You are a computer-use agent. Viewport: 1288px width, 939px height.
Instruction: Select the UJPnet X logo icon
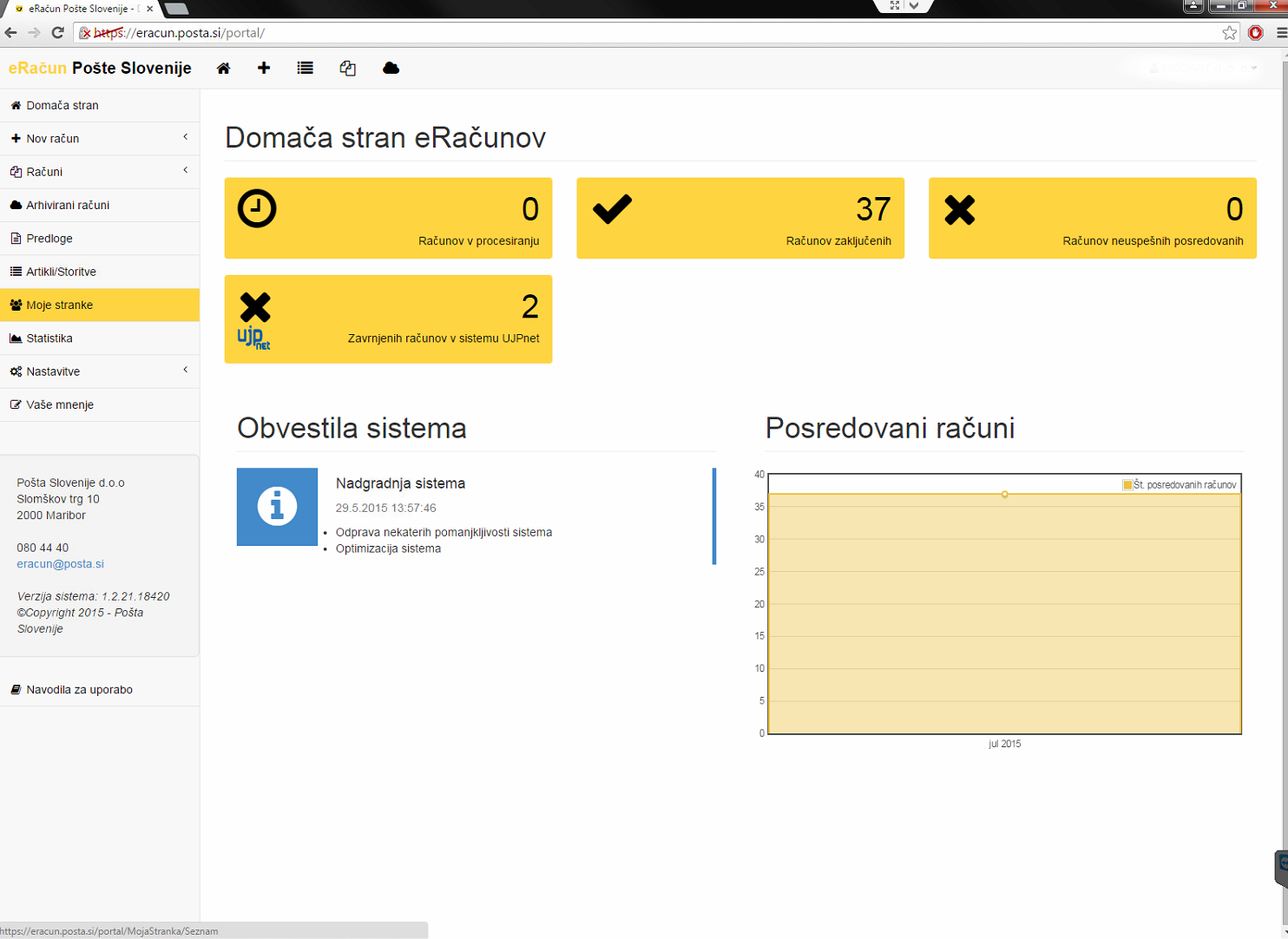tap(254, 320)
